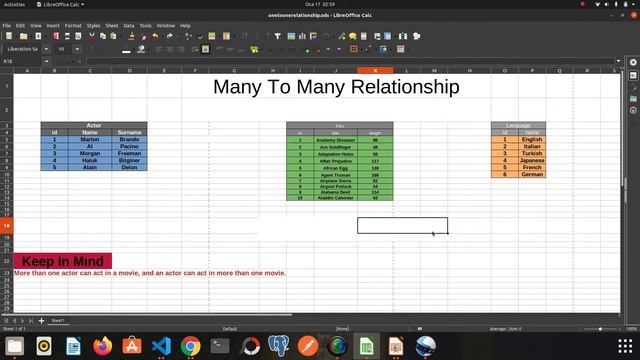Open the Tools menu
This screenshot has width=640, height=360.
point(145,25)
